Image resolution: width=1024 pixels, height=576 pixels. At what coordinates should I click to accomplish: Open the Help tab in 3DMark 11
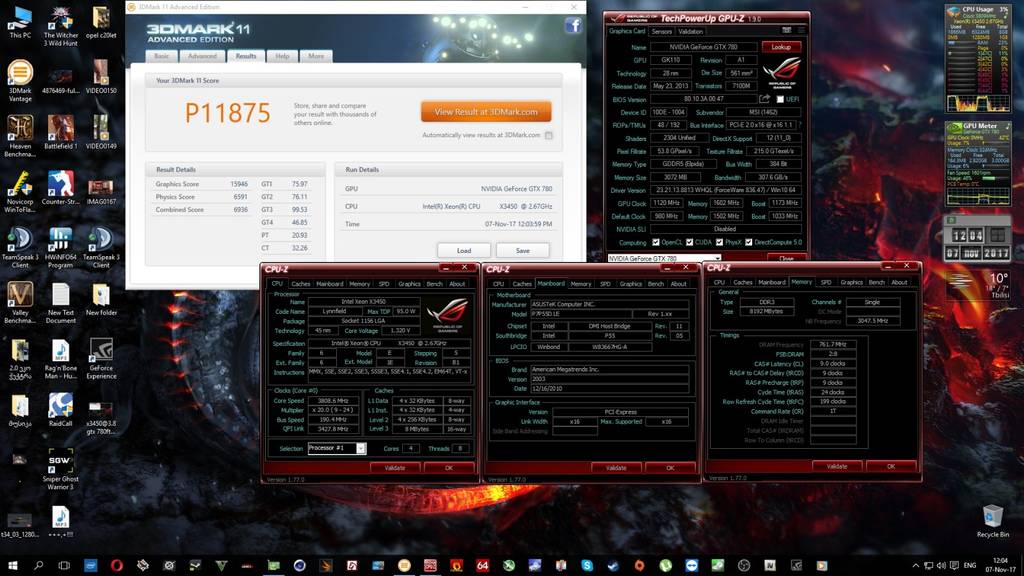coord(282,56)
